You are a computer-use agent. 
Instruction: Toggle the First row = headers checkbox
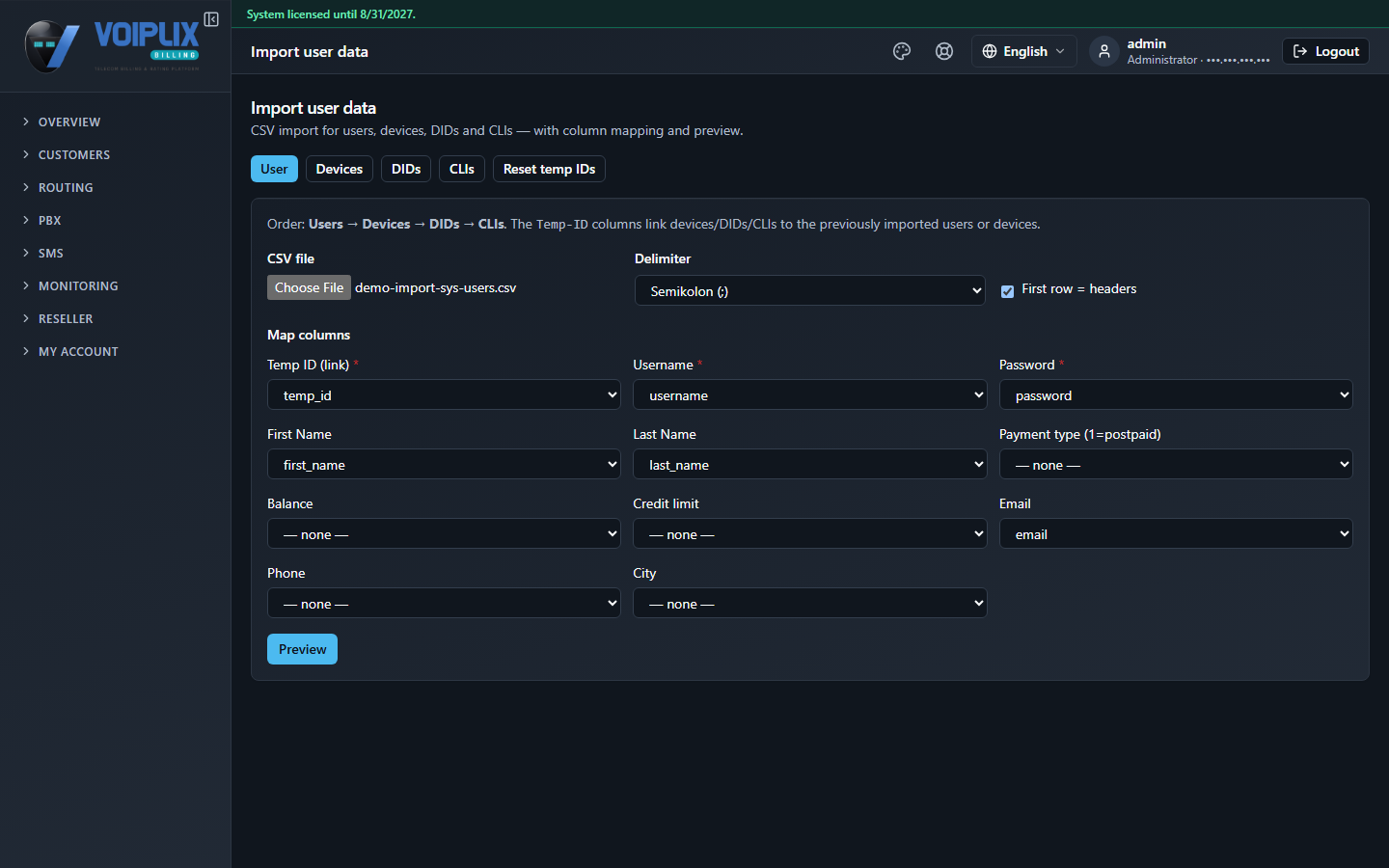click(1007, 291)
